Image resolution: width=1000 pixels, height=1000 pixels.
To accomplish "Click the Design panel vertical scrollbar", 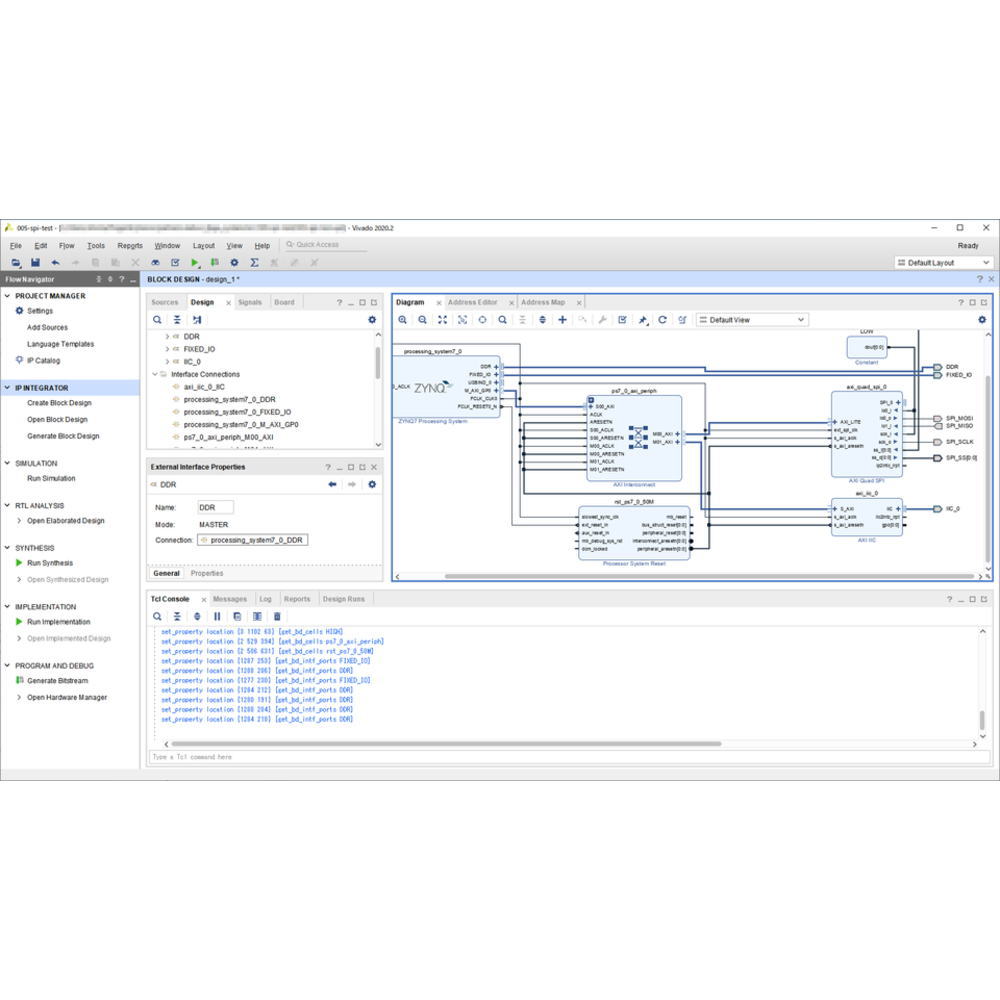I will click(x=378, y=364).
